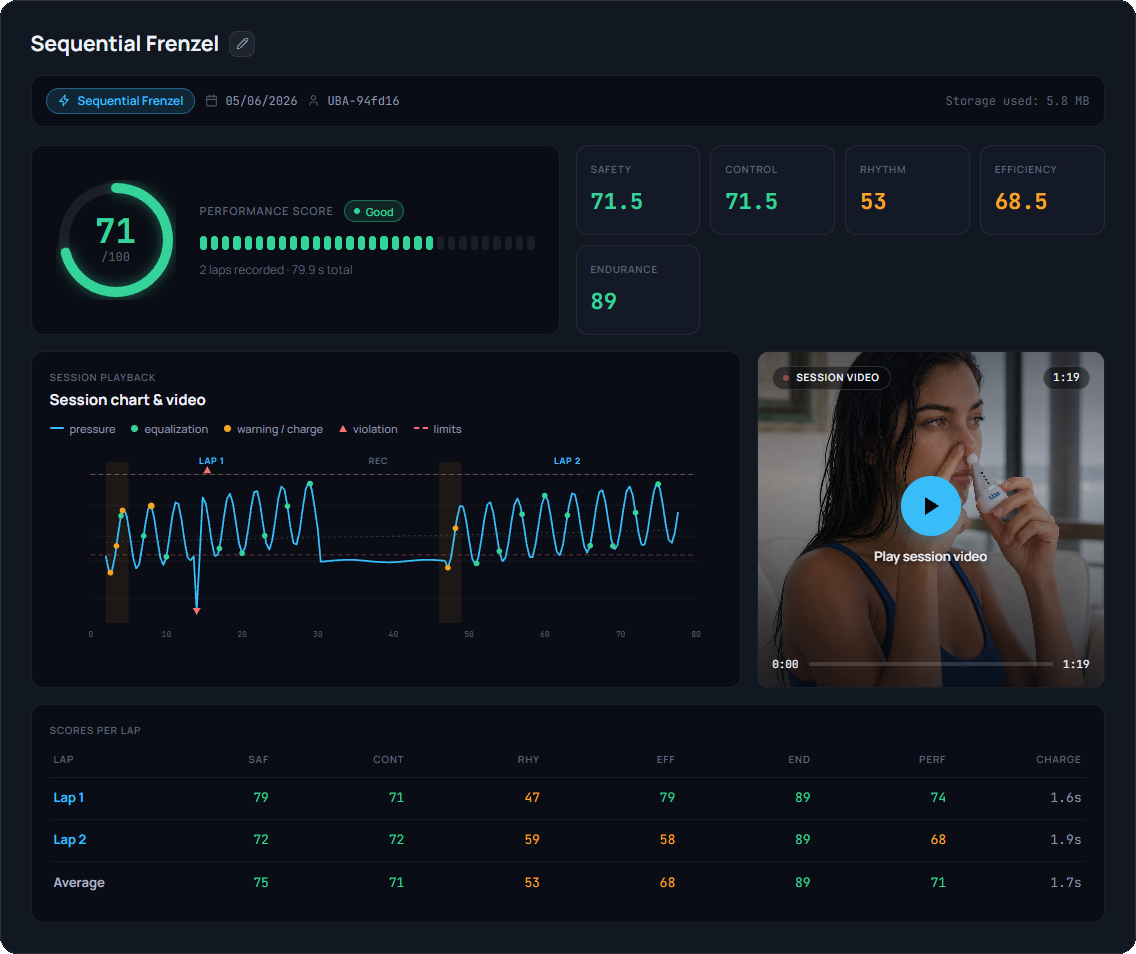Click the lightning bolt icon in session tag

[x=64, y=101]
